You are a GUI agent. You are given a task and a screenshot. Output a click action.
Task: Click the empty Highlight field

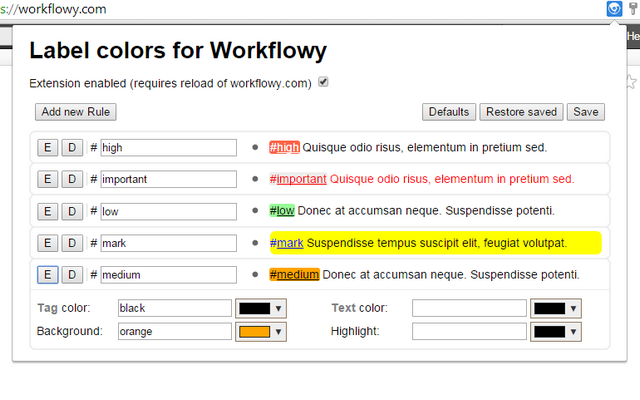[469, 331]
